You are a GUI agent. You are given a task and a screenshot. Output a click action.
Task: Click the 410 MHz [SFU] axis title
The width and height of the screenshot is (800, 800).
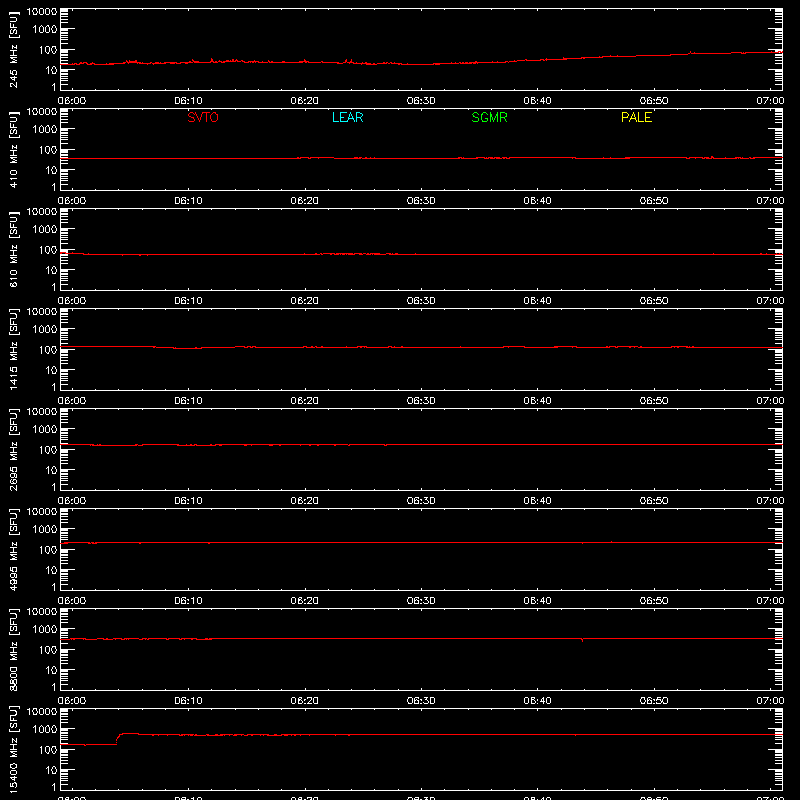13,149
